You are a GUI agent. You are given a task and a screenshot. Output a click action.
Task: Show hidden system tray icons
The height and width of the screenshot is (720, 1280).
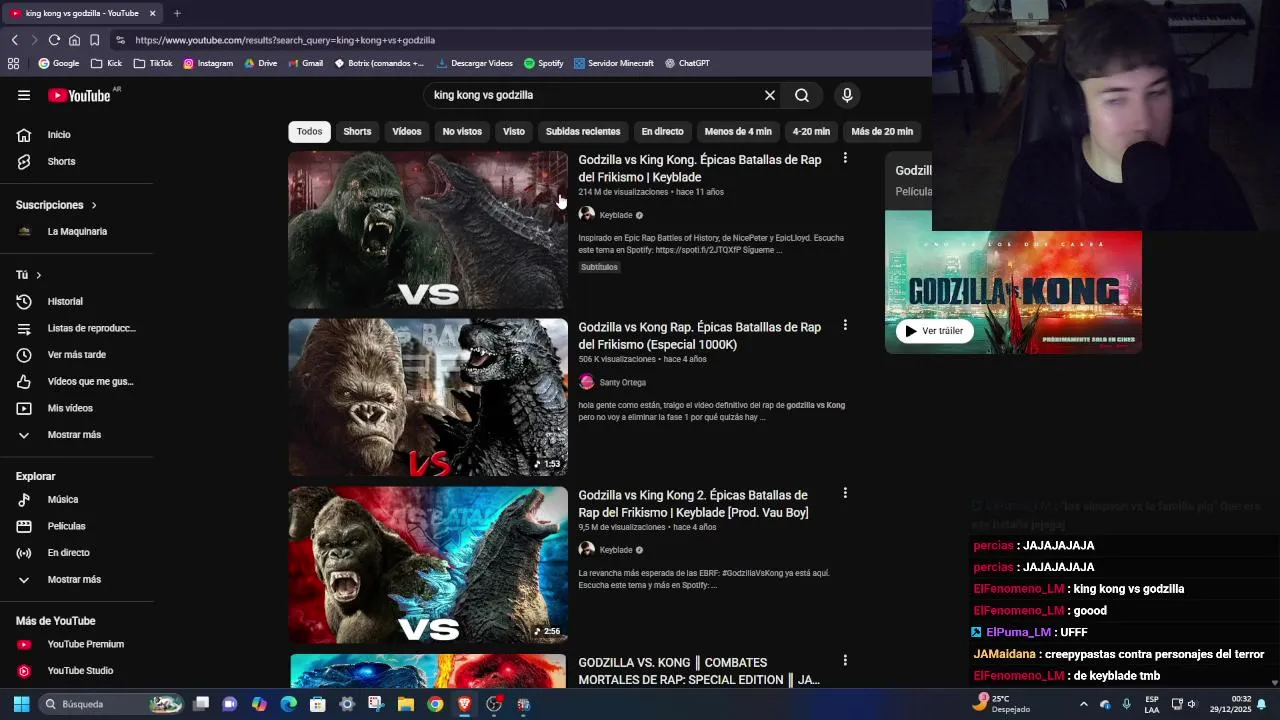(1083, 704)
